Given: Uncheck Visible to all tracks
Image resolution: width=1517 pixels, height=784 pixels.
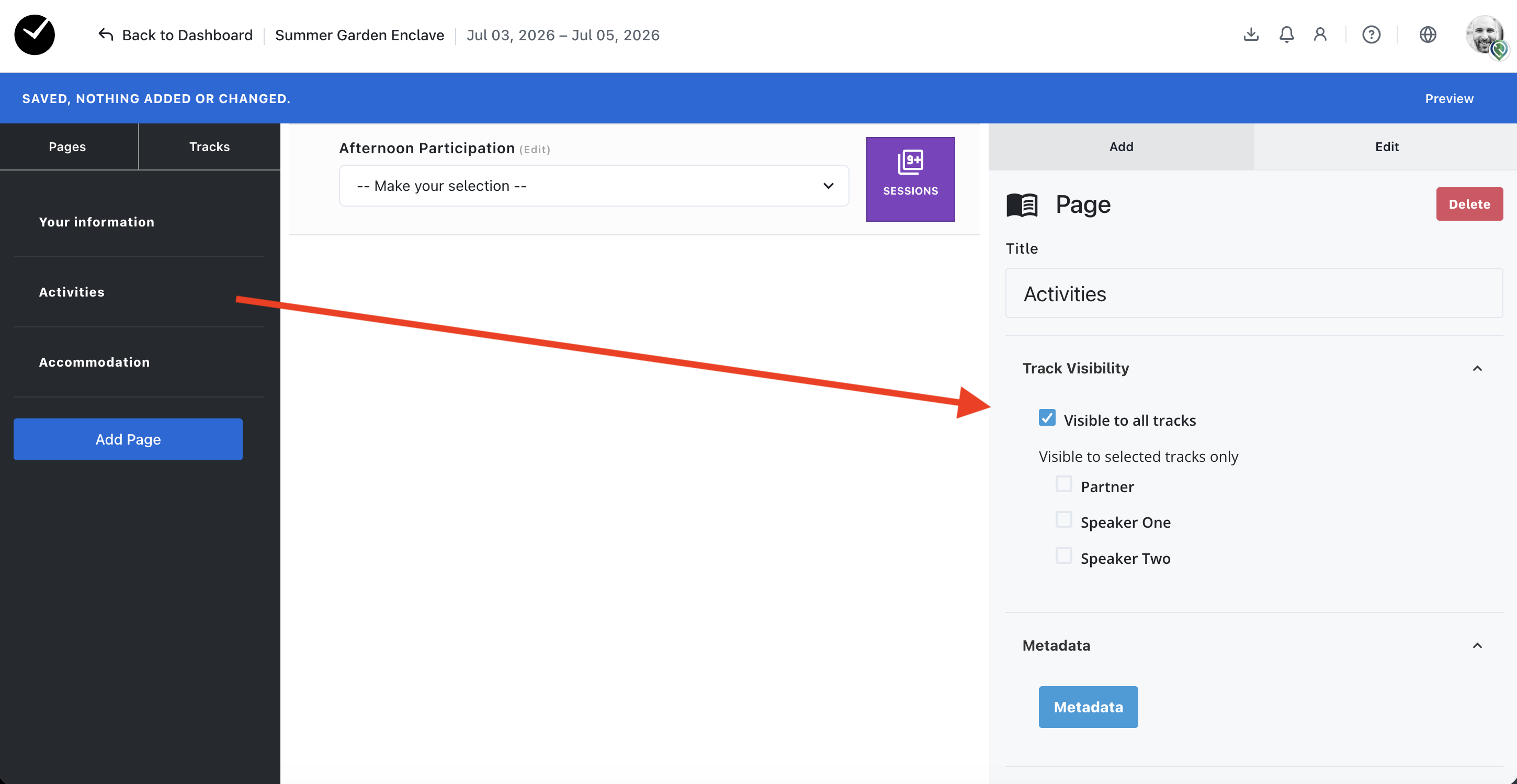Looking at the screenshot, I should pyautogui.click(x=1047, y=418).
